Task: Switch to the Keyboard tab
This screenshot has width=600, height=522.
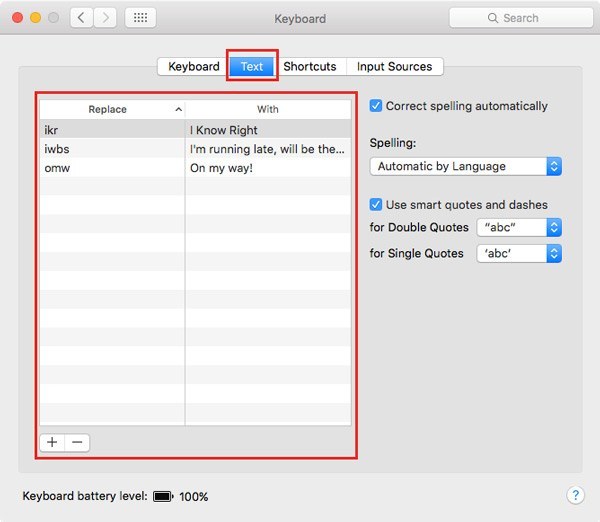Action: pyautogui.click(x=194, y=67)
